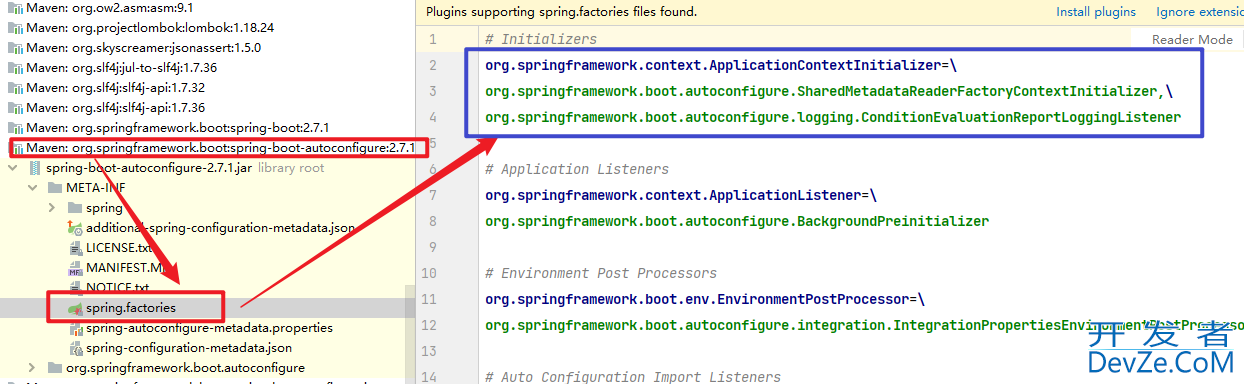Click the additional-spring-configuration-metadata.json file icon
This screenshot has width=1244, height=384.
point(76,228)
